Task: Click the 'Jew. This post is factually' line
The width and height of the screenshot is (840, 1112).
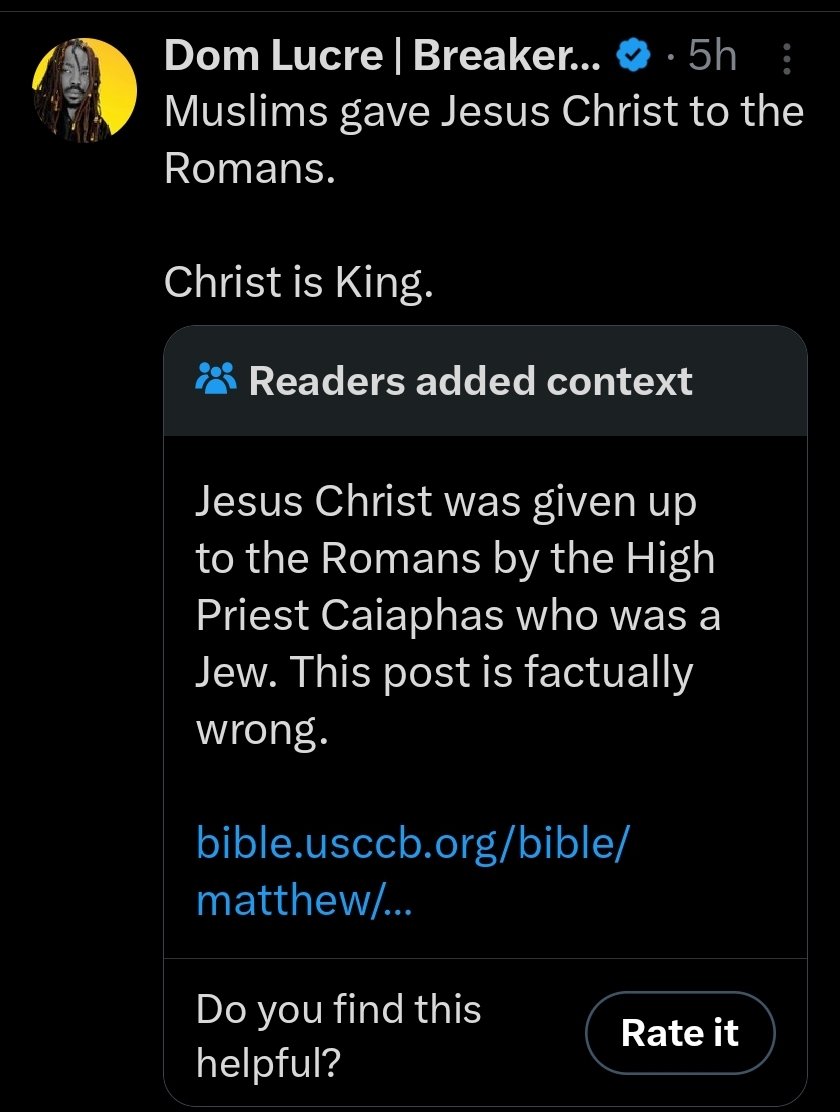Action: coord(444,673)
